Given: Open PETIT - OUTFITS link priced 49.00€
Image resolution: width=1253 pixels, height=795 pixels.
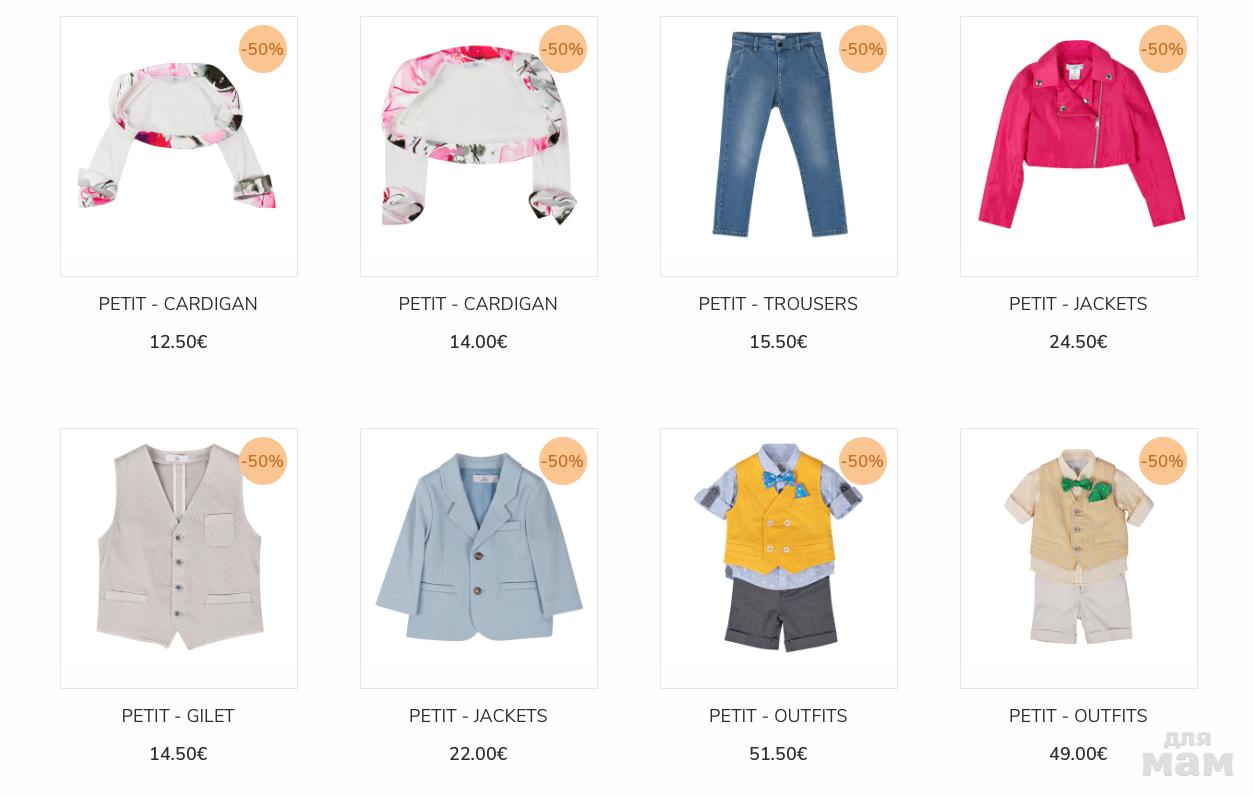Looking at the screenshot, I should pos(1078,716).
